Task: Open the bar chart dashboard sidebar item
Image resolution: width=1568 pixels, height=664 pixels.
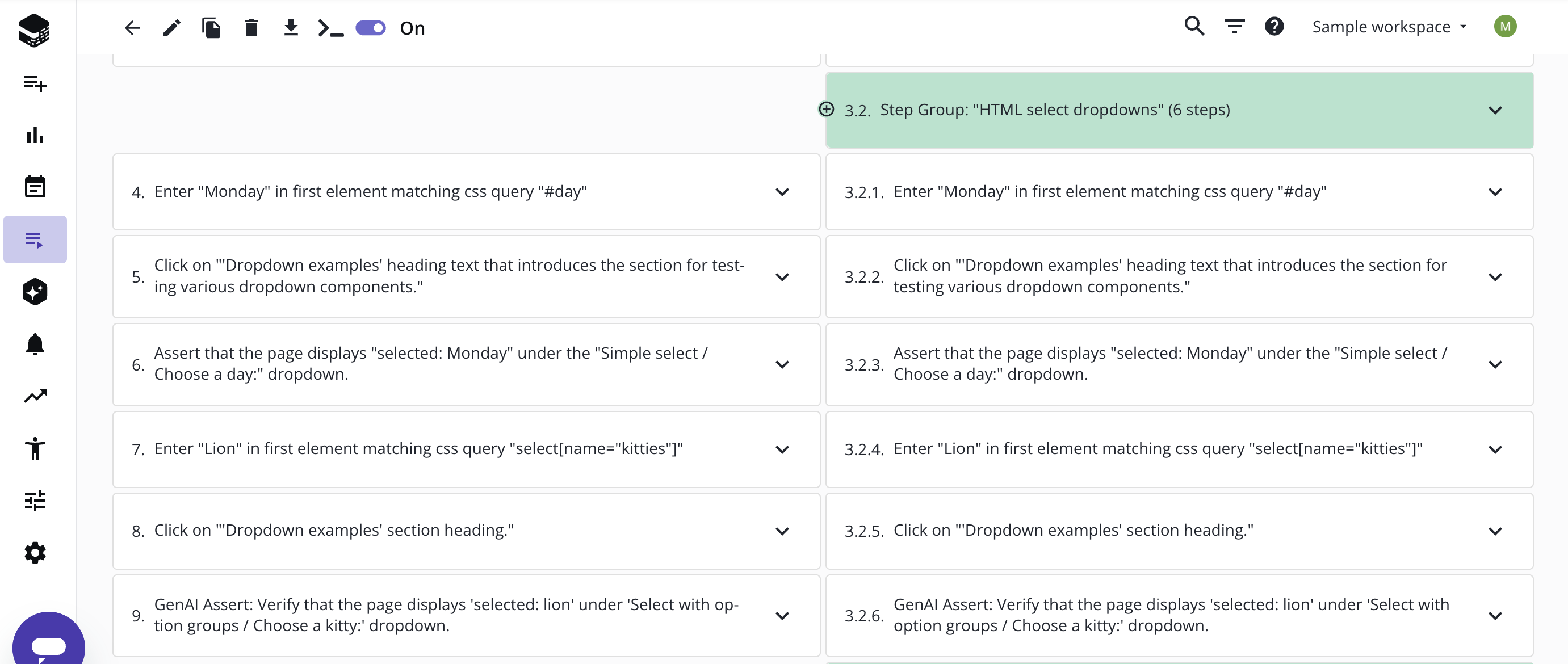Action: click(35, 135)
